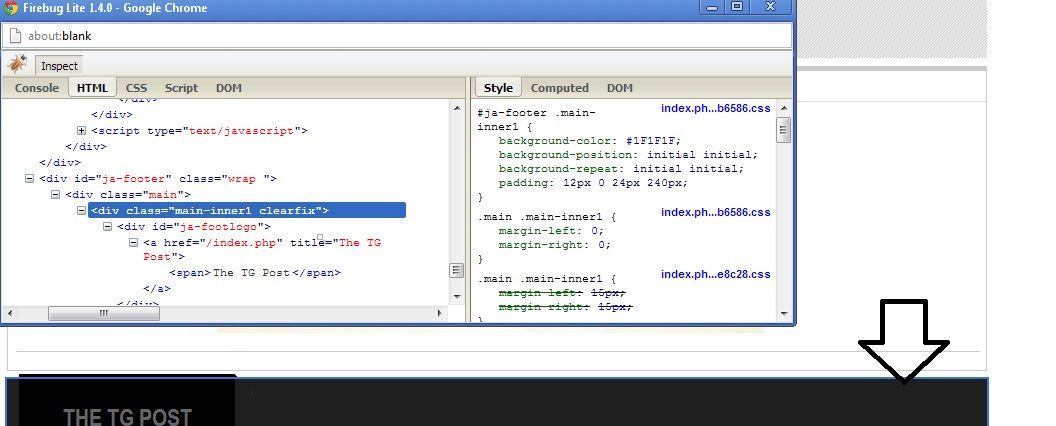Collapse the a href /index.php node
1056x426 pixels.
click(x=133, y=242)
